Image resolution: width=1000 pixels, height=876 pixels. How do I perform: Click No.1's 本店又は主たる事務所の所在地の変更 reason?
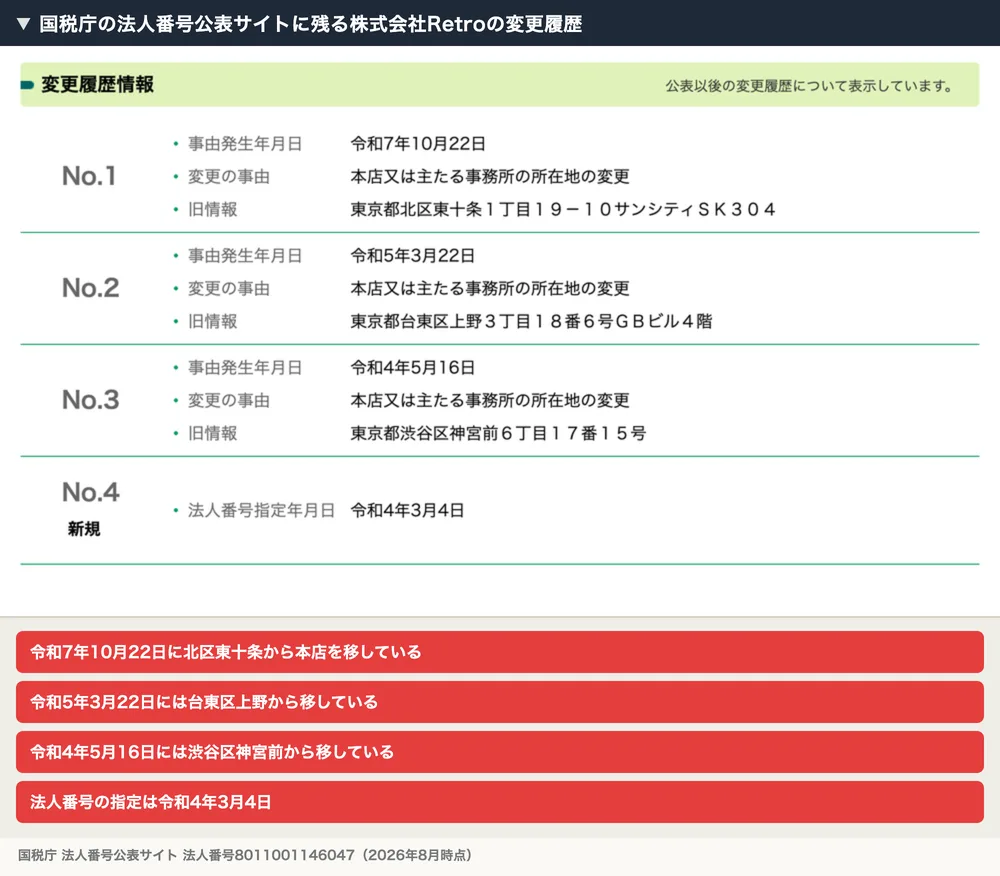tap(490, 177)
